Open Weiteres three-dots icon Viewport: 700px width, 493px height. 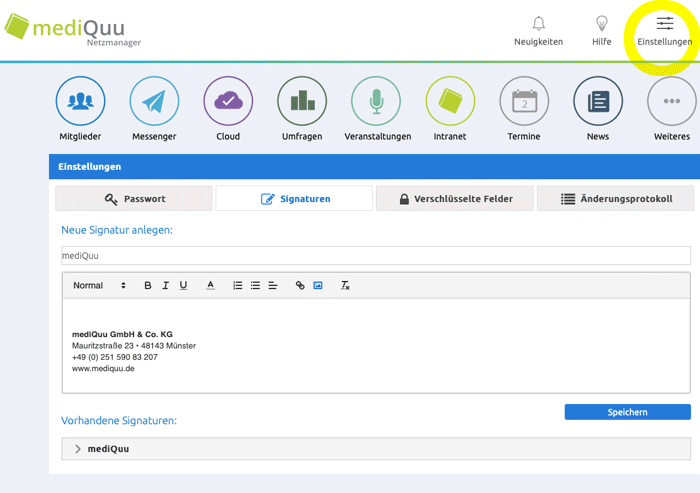pos(672,101)
